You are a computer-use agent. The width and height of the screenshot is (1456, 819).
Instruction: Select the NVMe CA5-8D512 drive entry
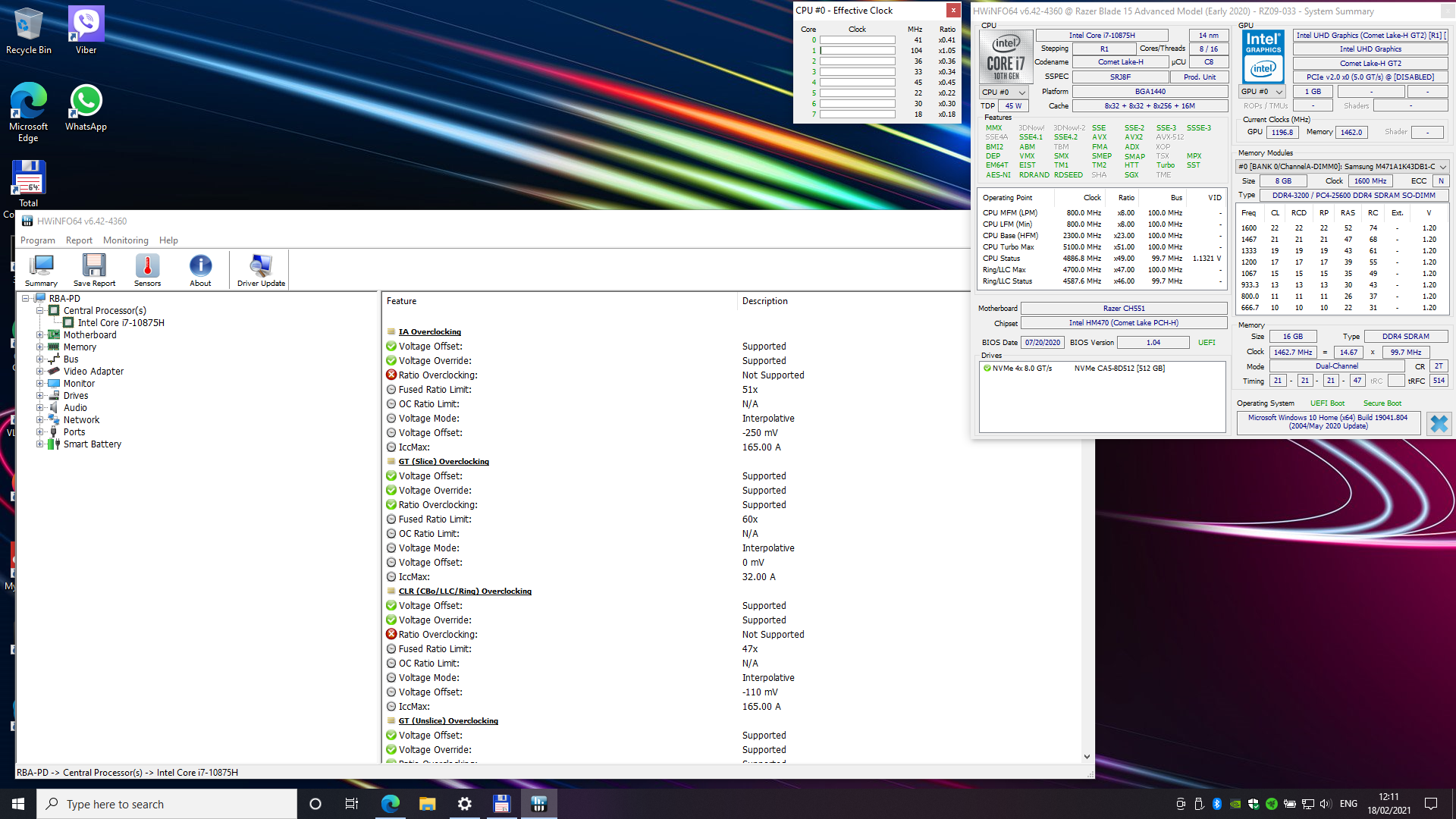tap(1103, 369)
